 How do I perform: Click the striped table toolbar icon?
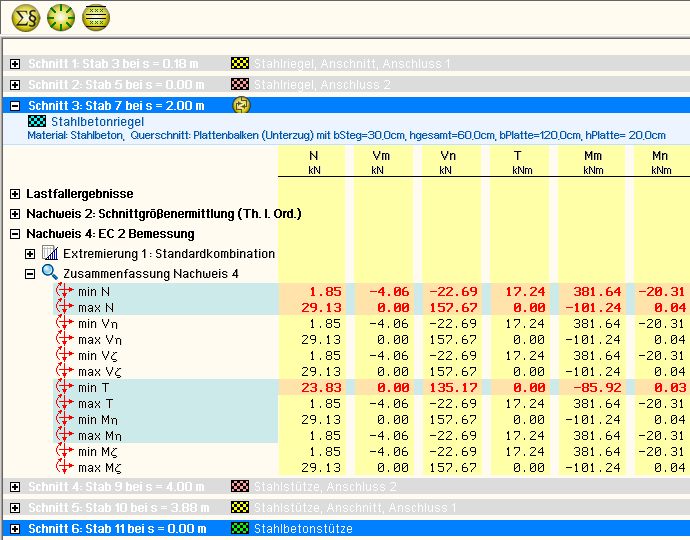(x=97, y=17)
